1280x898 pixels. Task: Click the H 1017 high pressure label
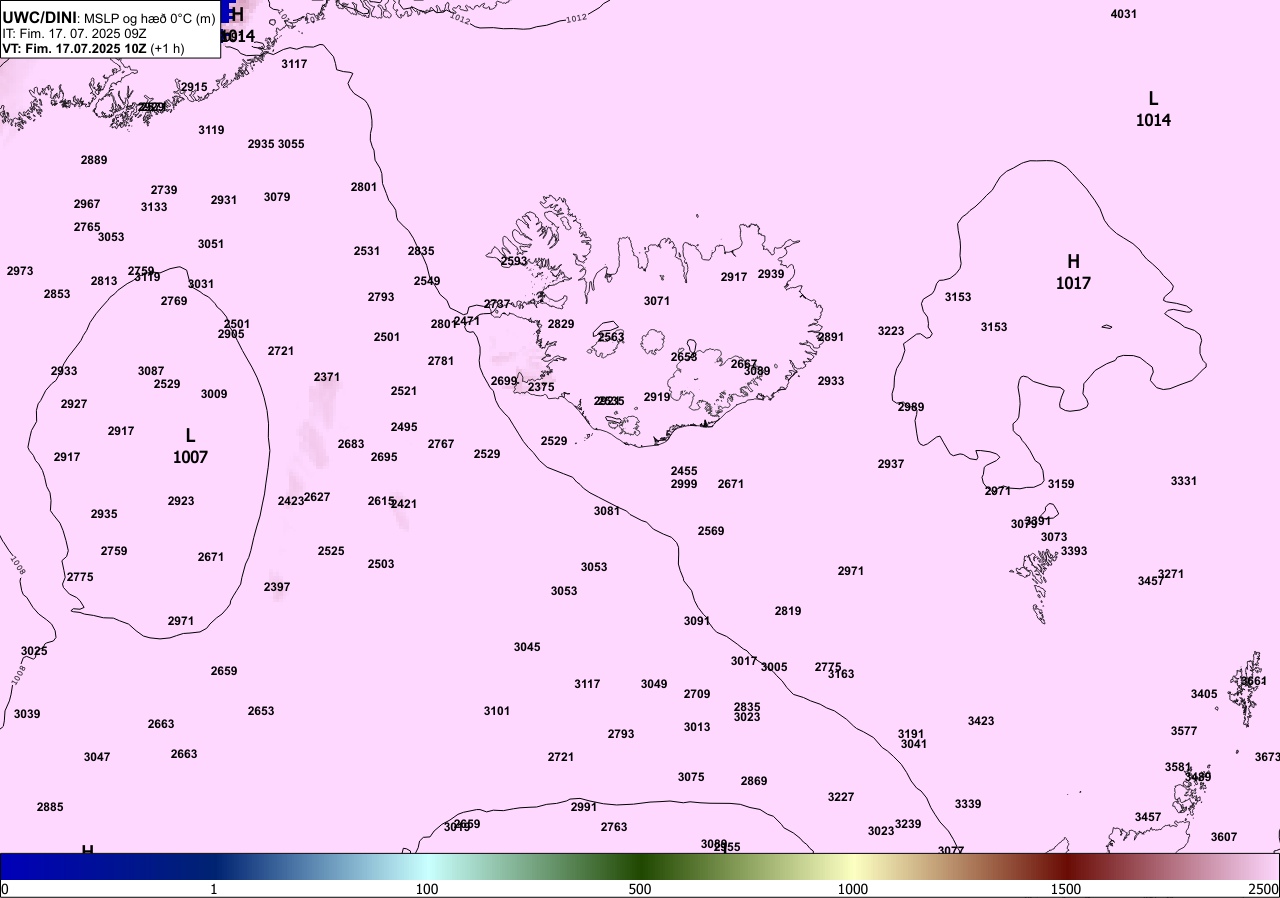point(1073,272)
